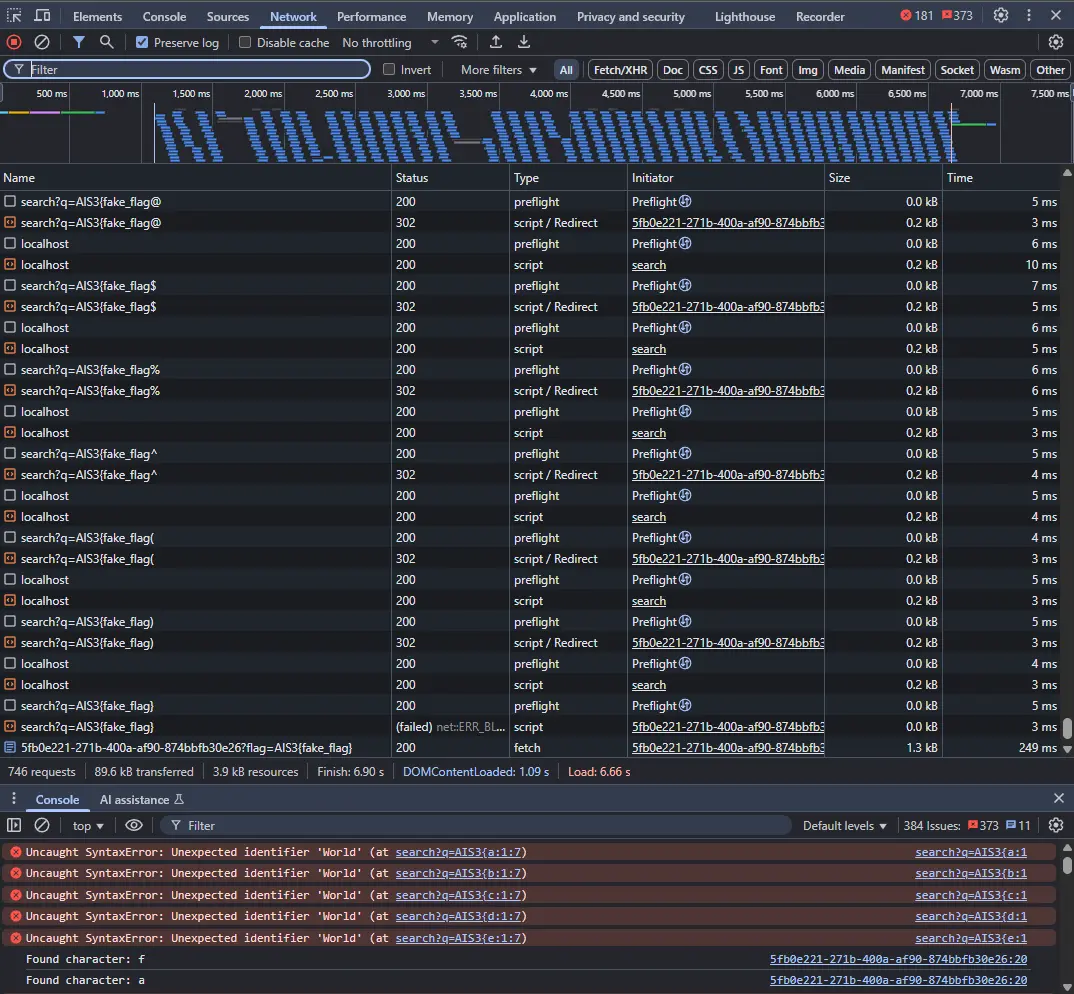This screenshot has height=994, width=1074.
Task: Click the import HAR upload icon
Action: pos(496,42)
